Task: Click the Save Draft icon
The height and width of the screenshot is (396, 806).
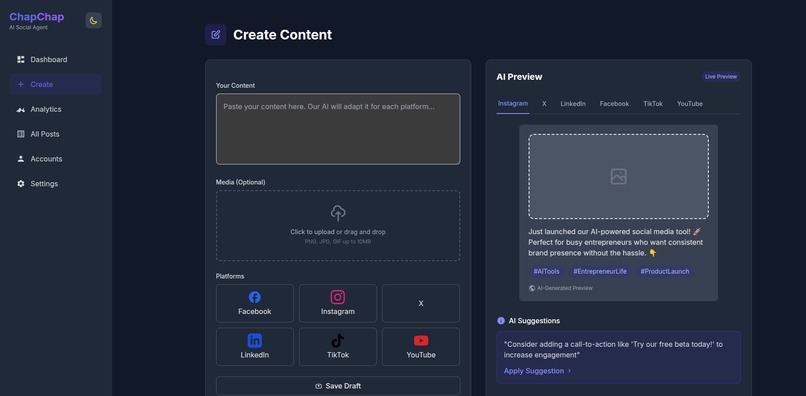Action: click(x=318, y=386)
